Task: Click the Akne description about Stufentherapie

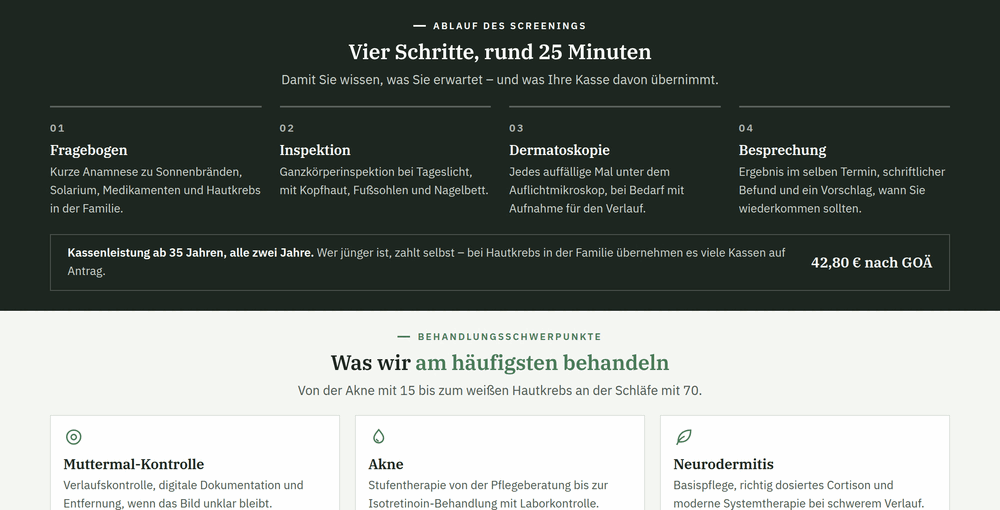Action: 488,494
